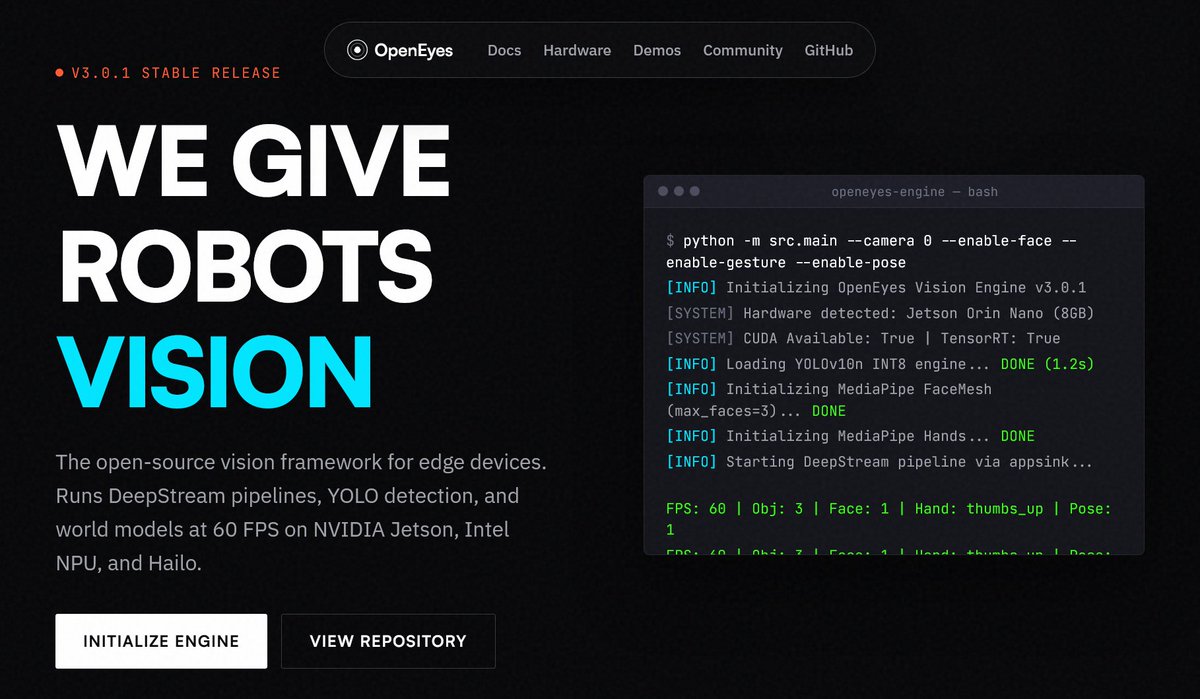This screenshot has height=699, width=1200.
Task: Click the 'CUDA Available: True' line
Action: pyautogui.click(x=863, y=338)
